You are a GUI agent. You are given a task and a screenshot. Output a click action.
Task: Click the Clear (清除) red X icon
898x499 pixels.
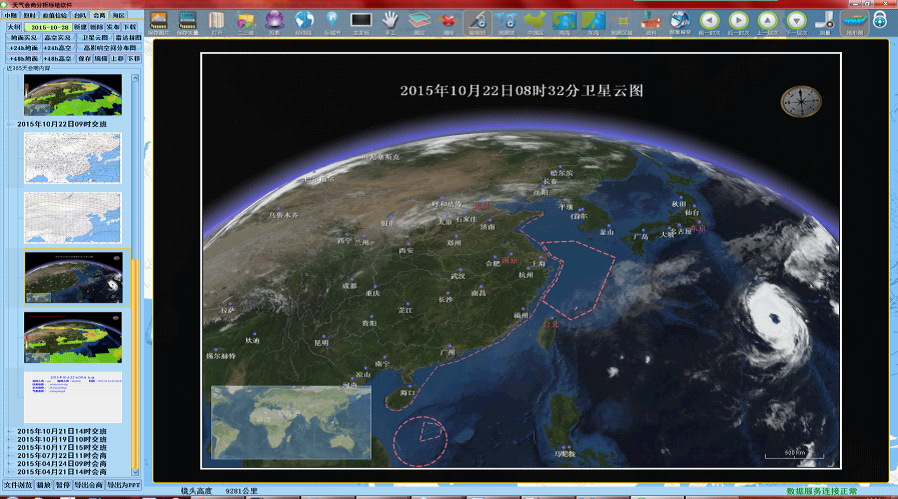(x=448, y=23)
